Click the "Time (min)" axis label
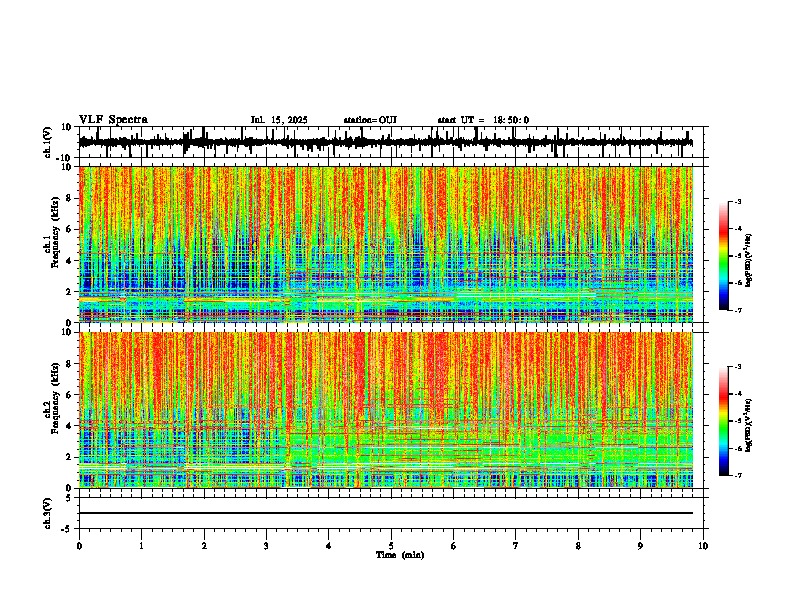 click(400, 555)
